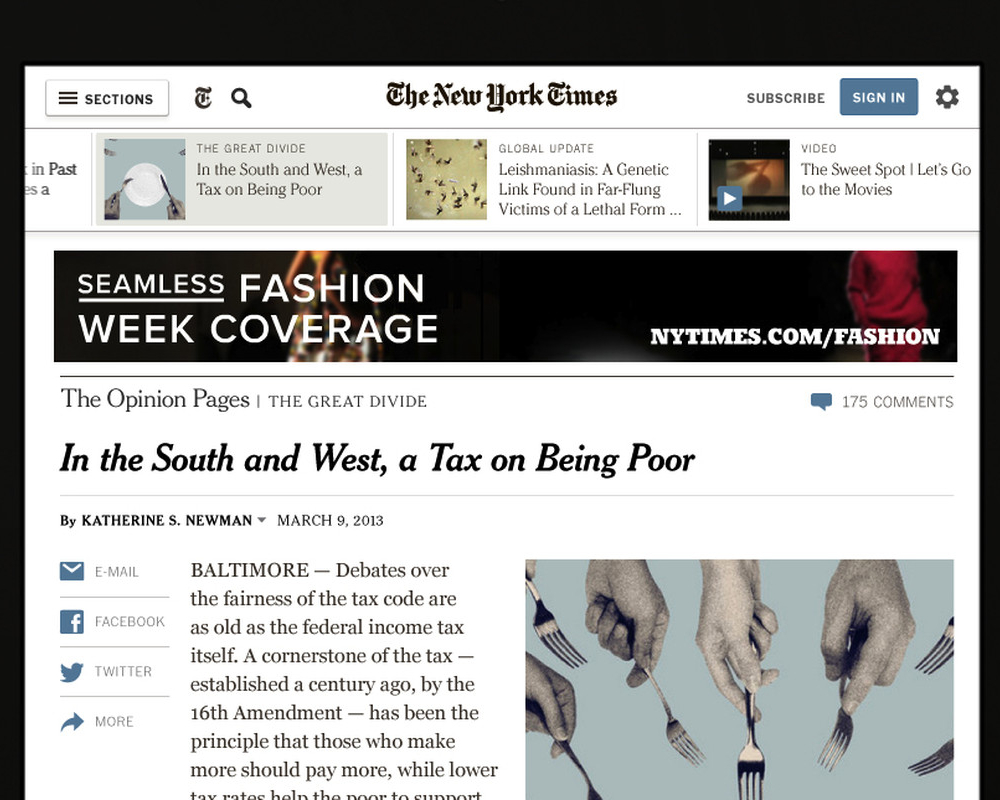Share on Twitter using the bird icon
The image size is (1000, 800).
tap(72, 672)
